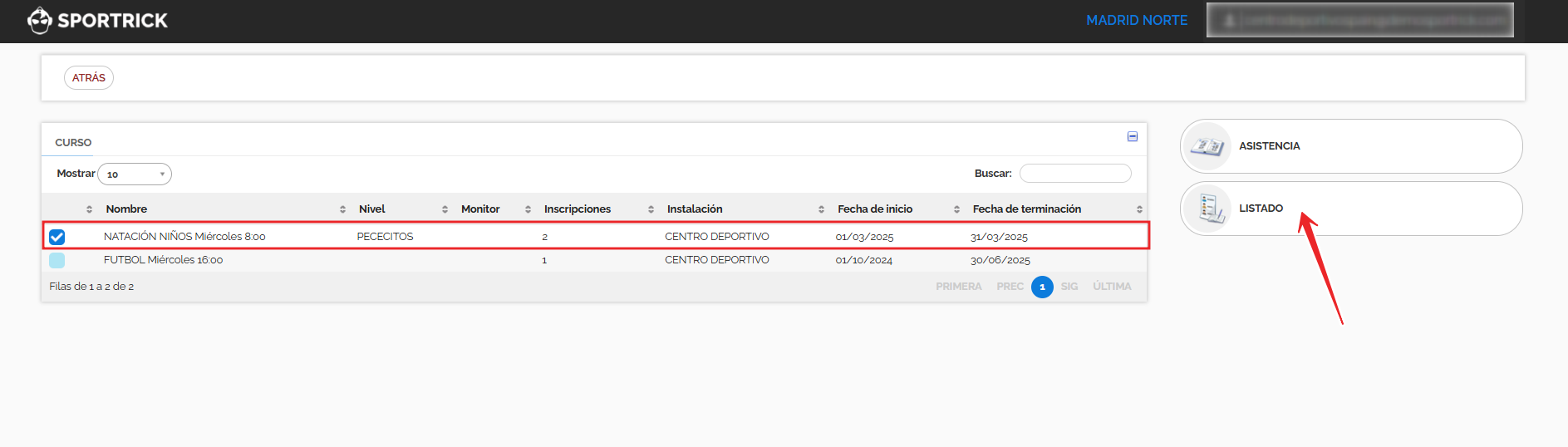1568x447 pixels.
Task: Sort by the Fecha de inicio arrows
Action: coord(957,209)
